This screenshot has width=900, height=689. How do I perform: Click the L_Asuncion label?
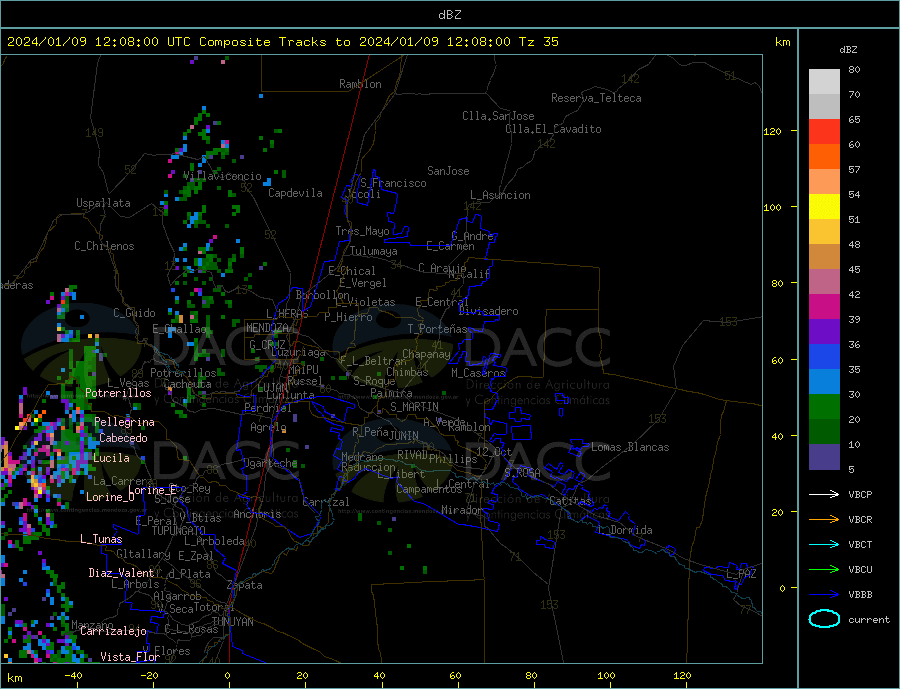tap(501, 195)
